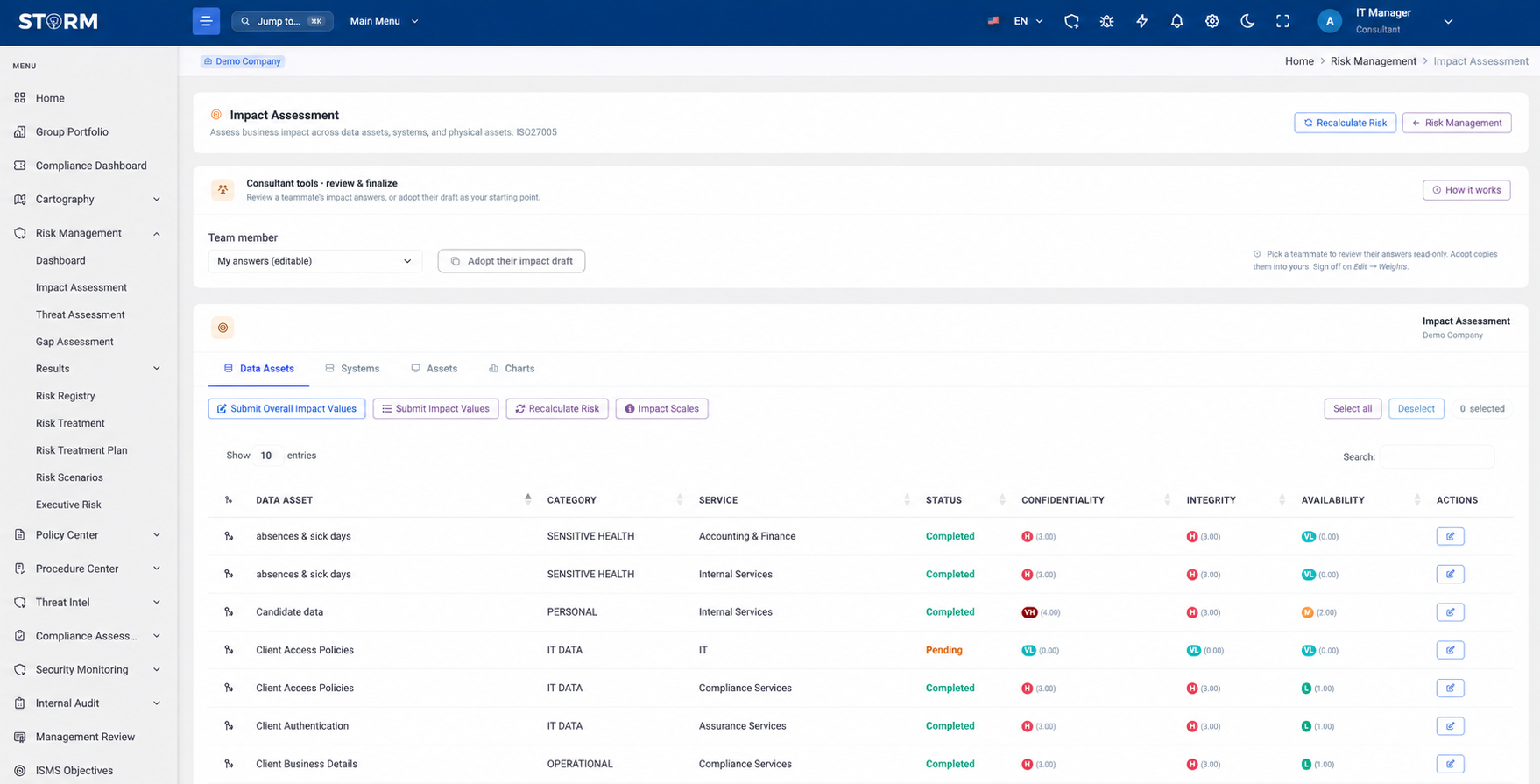Screen dimensions: 1540x784
Task: Switch to the Assets tab
Action: [434, 369]
